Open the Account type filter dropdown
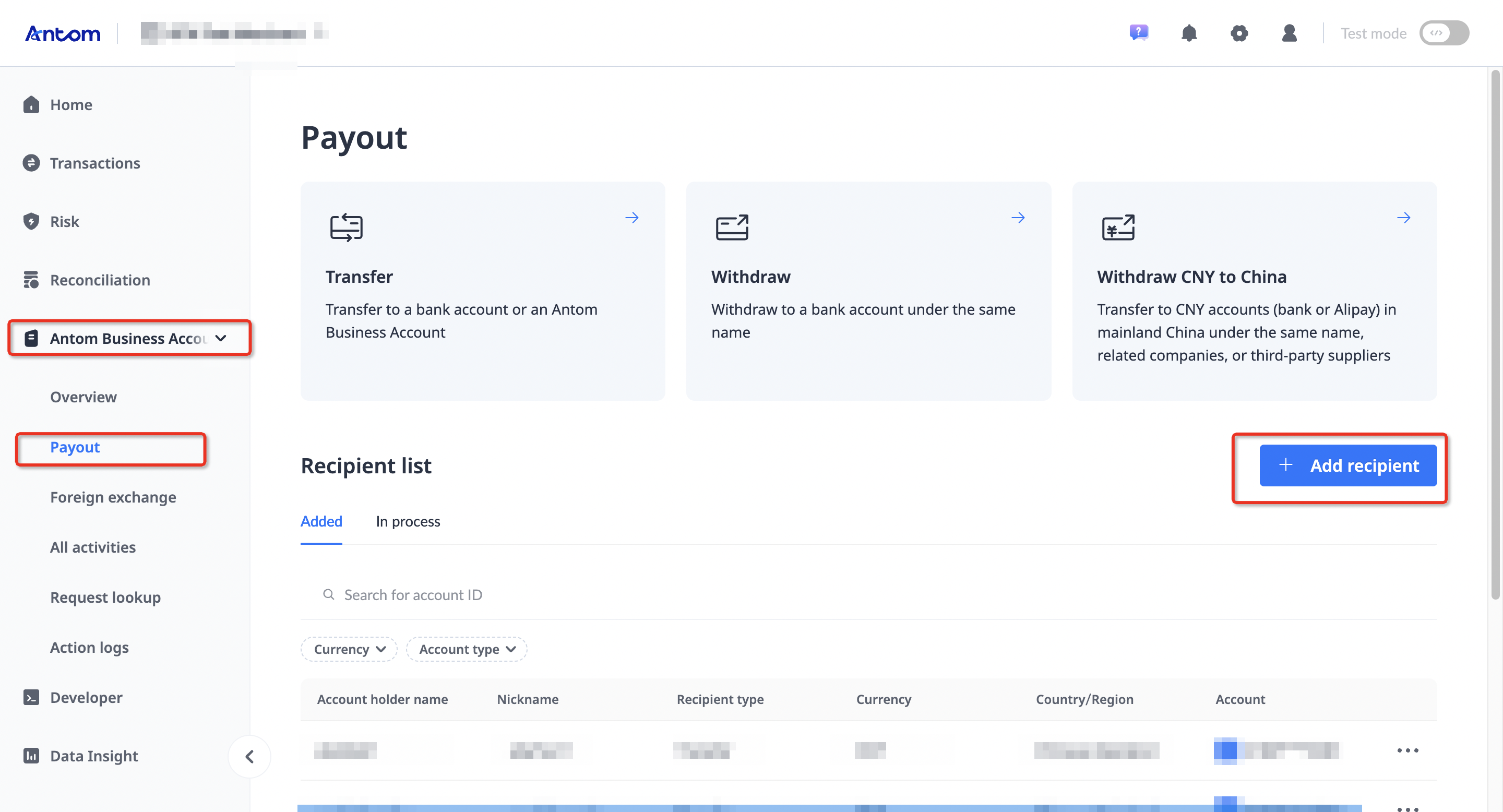 [467, 649]
